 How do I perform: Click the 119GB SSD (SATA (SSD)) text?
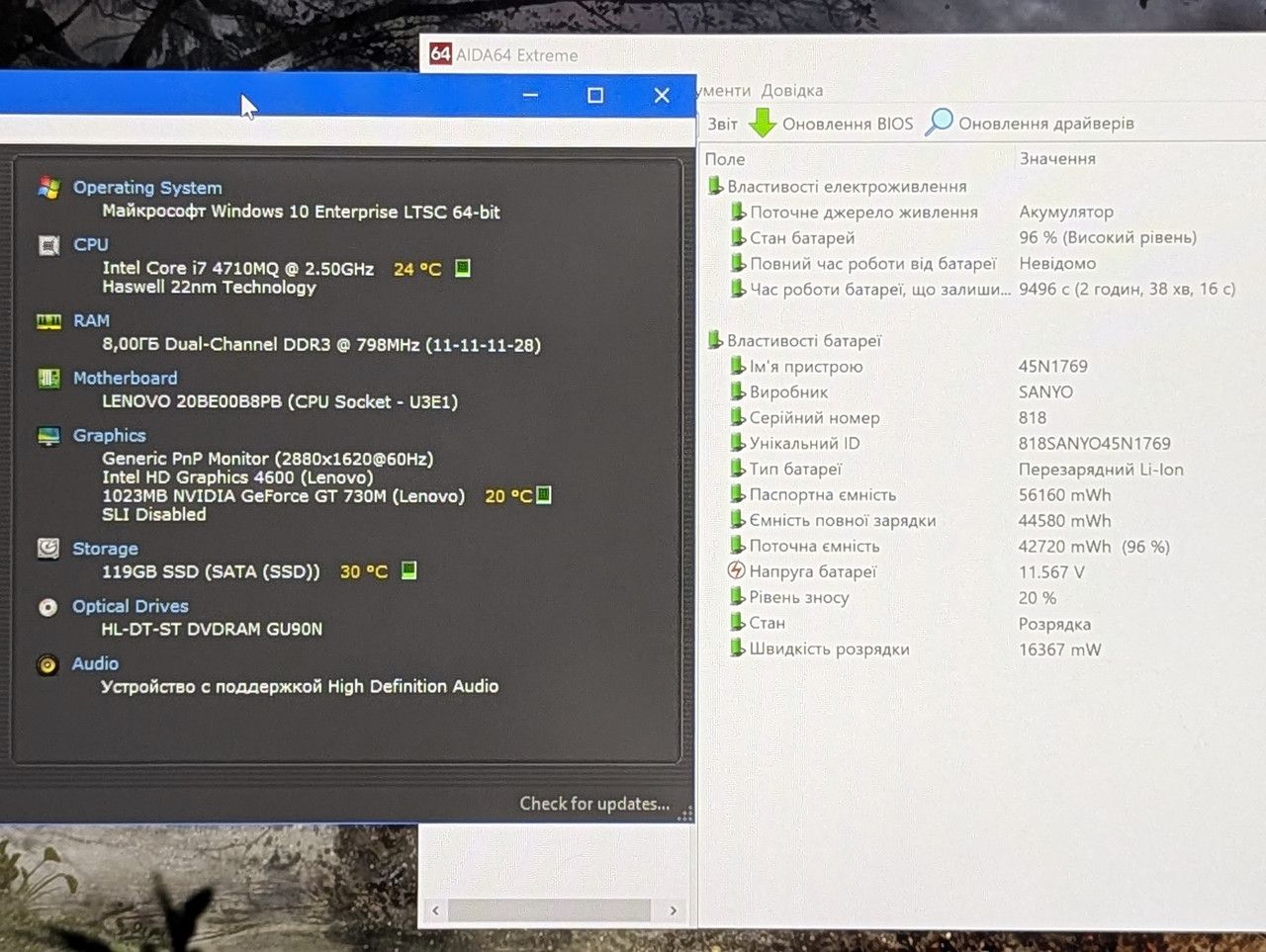(211, 571)
